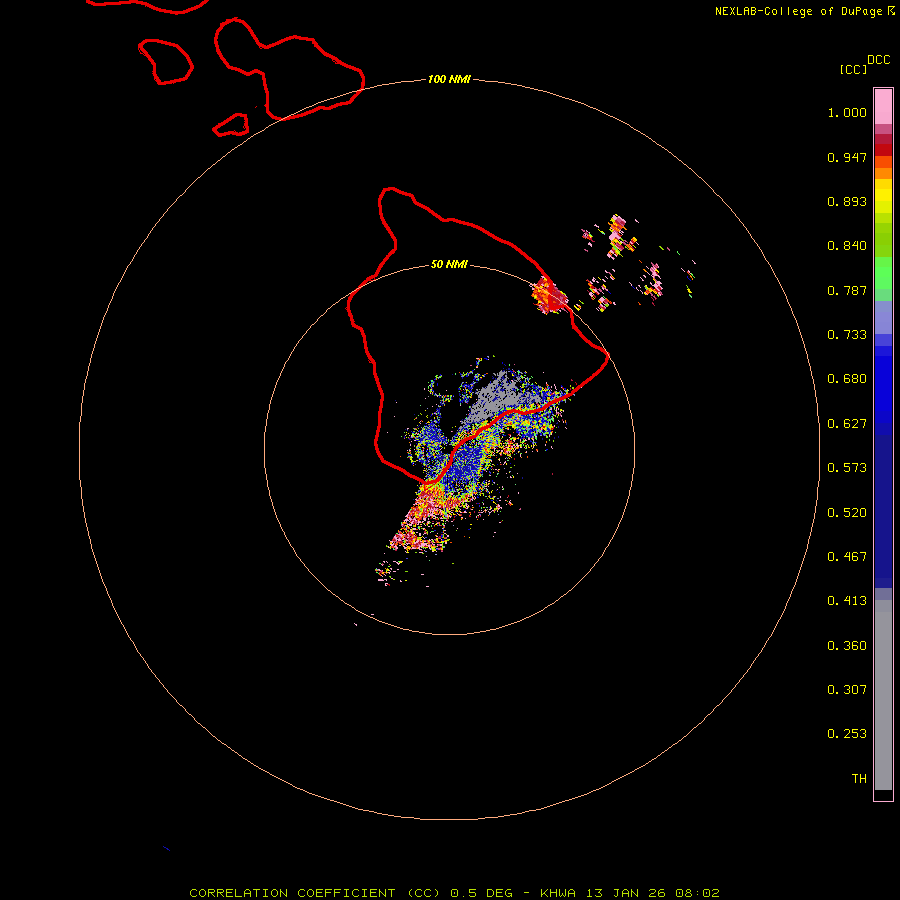Click the DCC label above color bar
This screenshot has width=900, height=900.
point(879,60)
